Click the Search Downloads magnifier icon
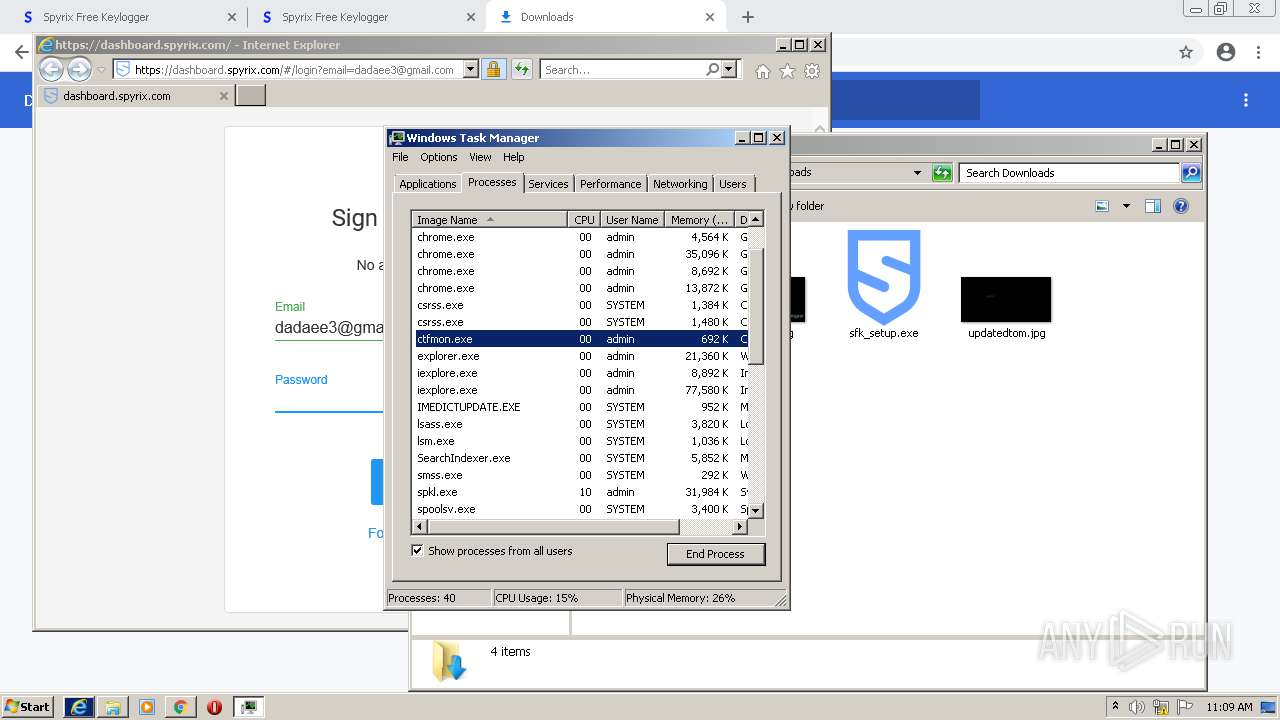Viewport: 1280px width, 720px height. (x=1190, y=173)
